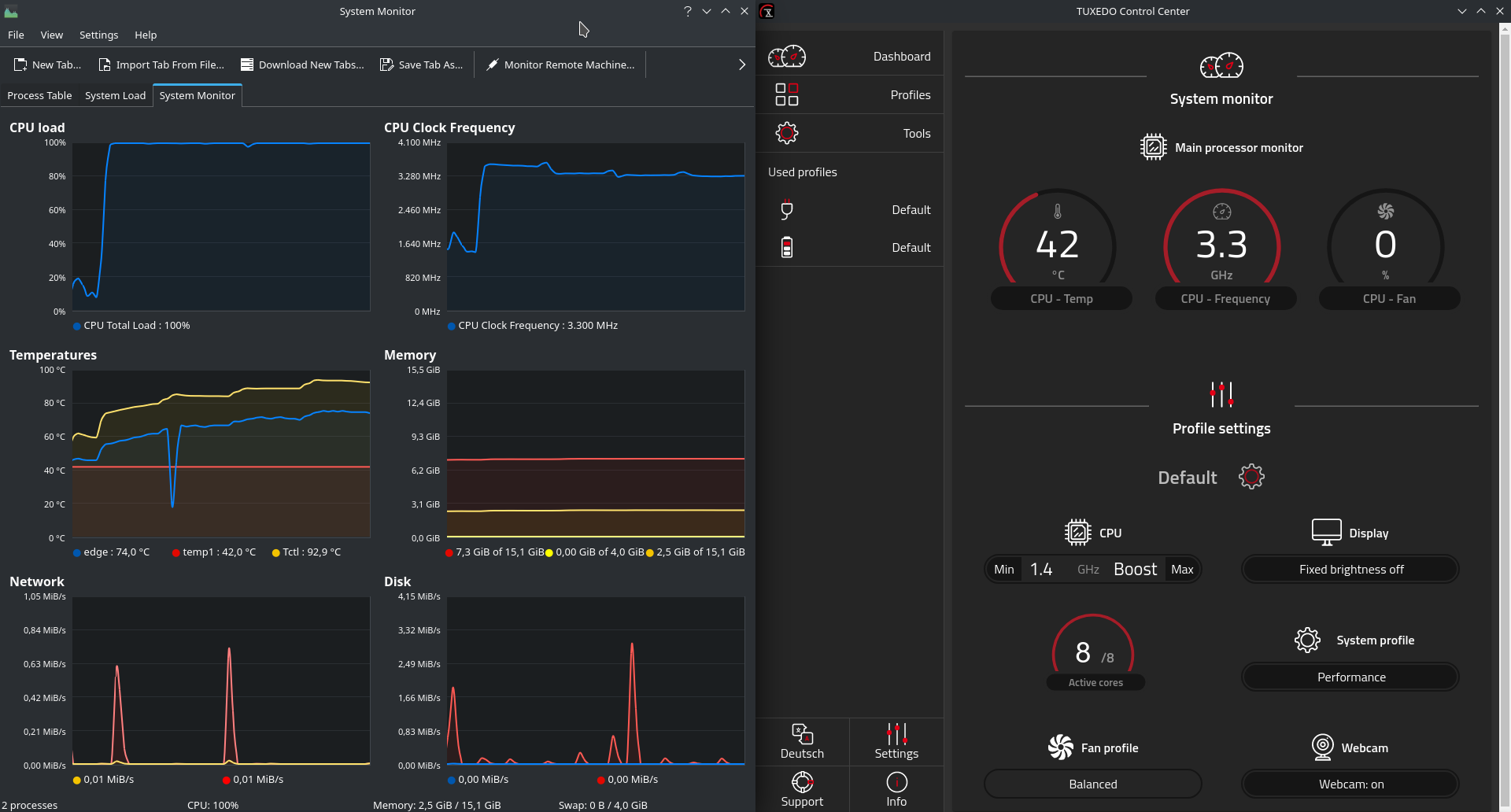1511x812 pixels.
Task: Open the View menu
Action: point(51,35)
